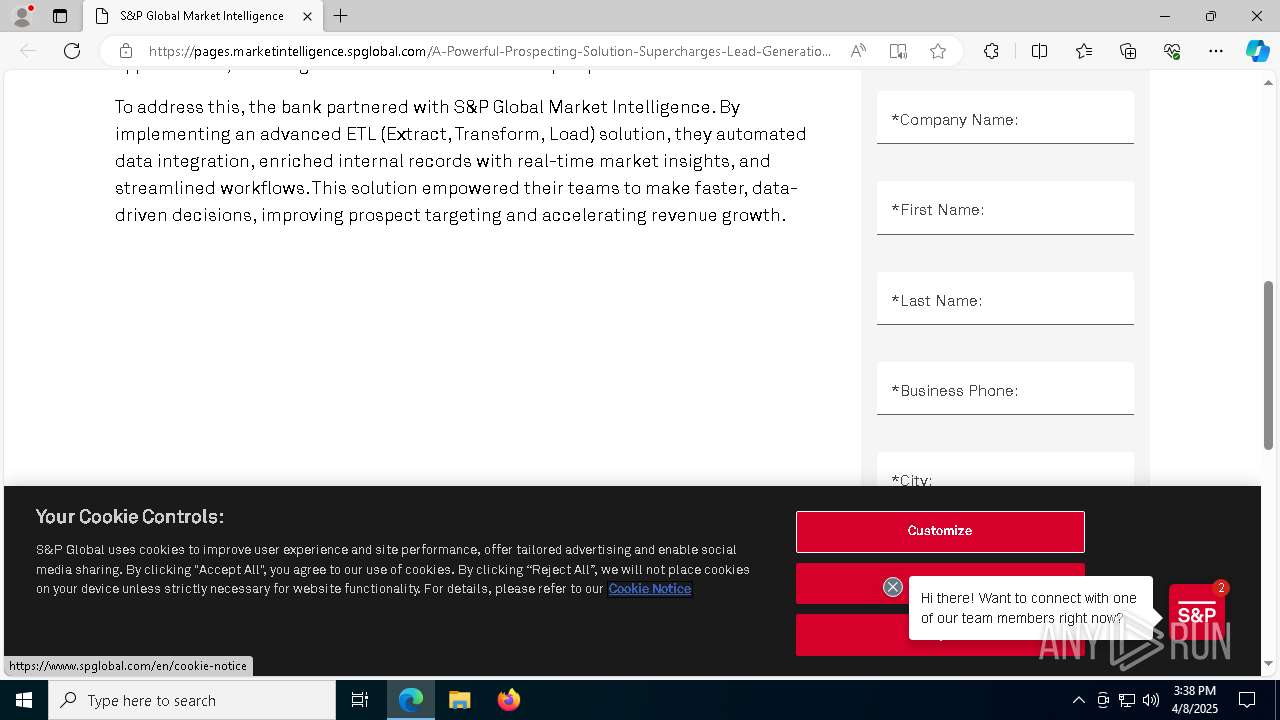Open the notifications center

pyautogui.click(x=1247, y=700)
